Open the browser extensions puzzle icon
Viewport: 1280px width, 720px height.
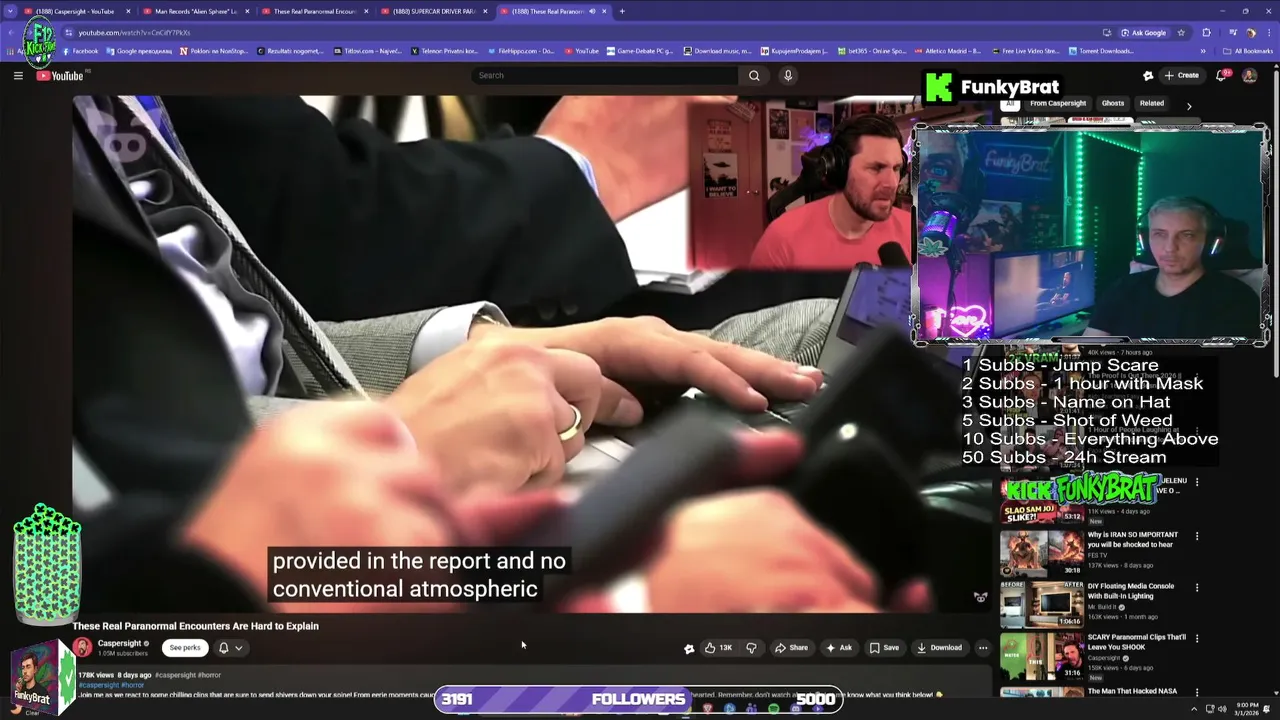pyautogui.click(x=1206, y=32)
